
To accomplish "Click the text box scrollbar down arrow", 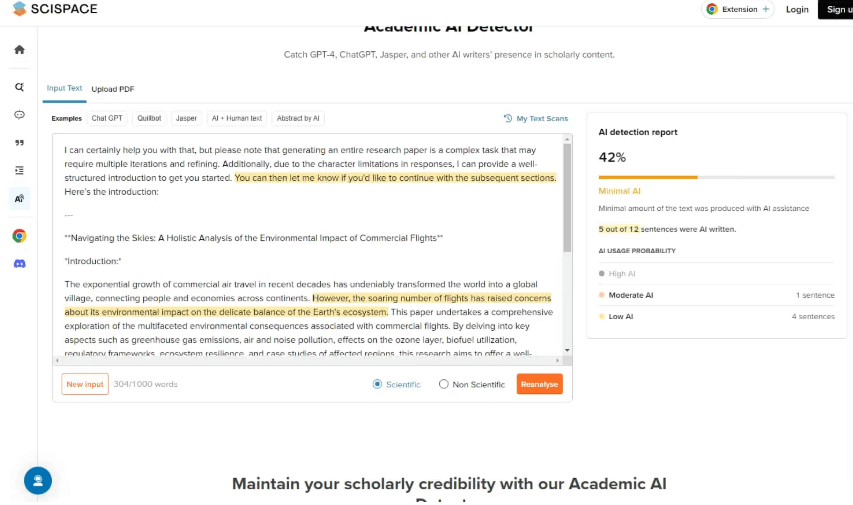I will (x=567, y=350).
